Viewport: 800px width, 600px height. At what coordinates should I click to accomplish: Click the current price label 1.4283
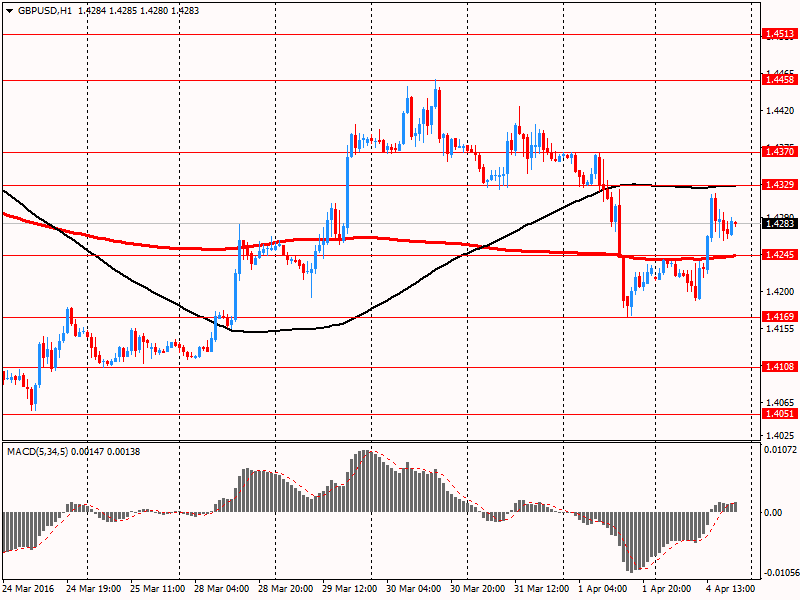click(x=779, y=223)
